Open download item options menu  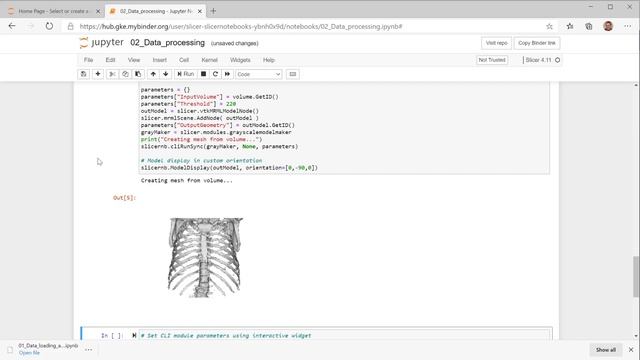89,350
